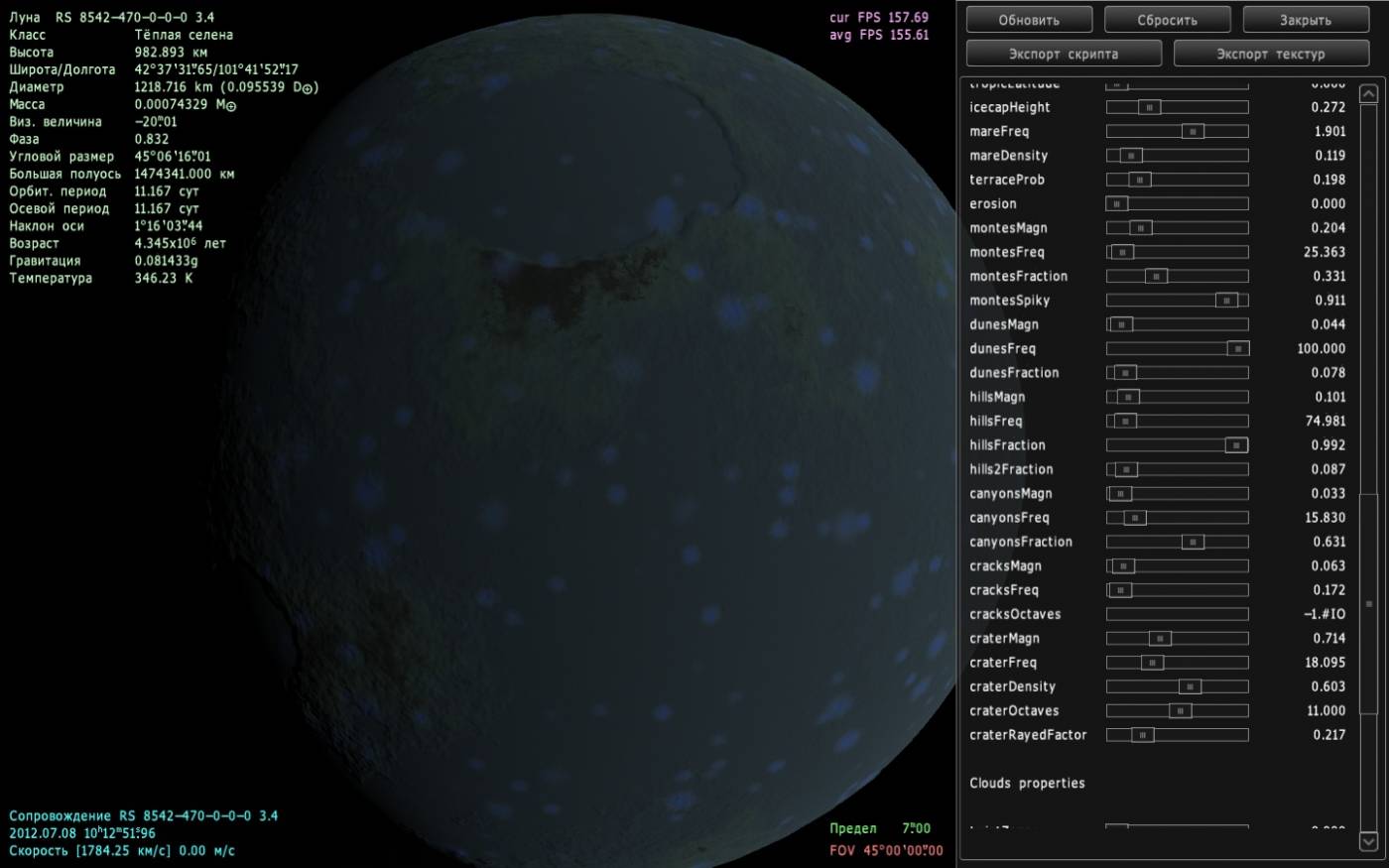Click the scrollbar down arrow in editor panel
The width and height of the screenshot is (1389, 868).
pos(1368,841)
